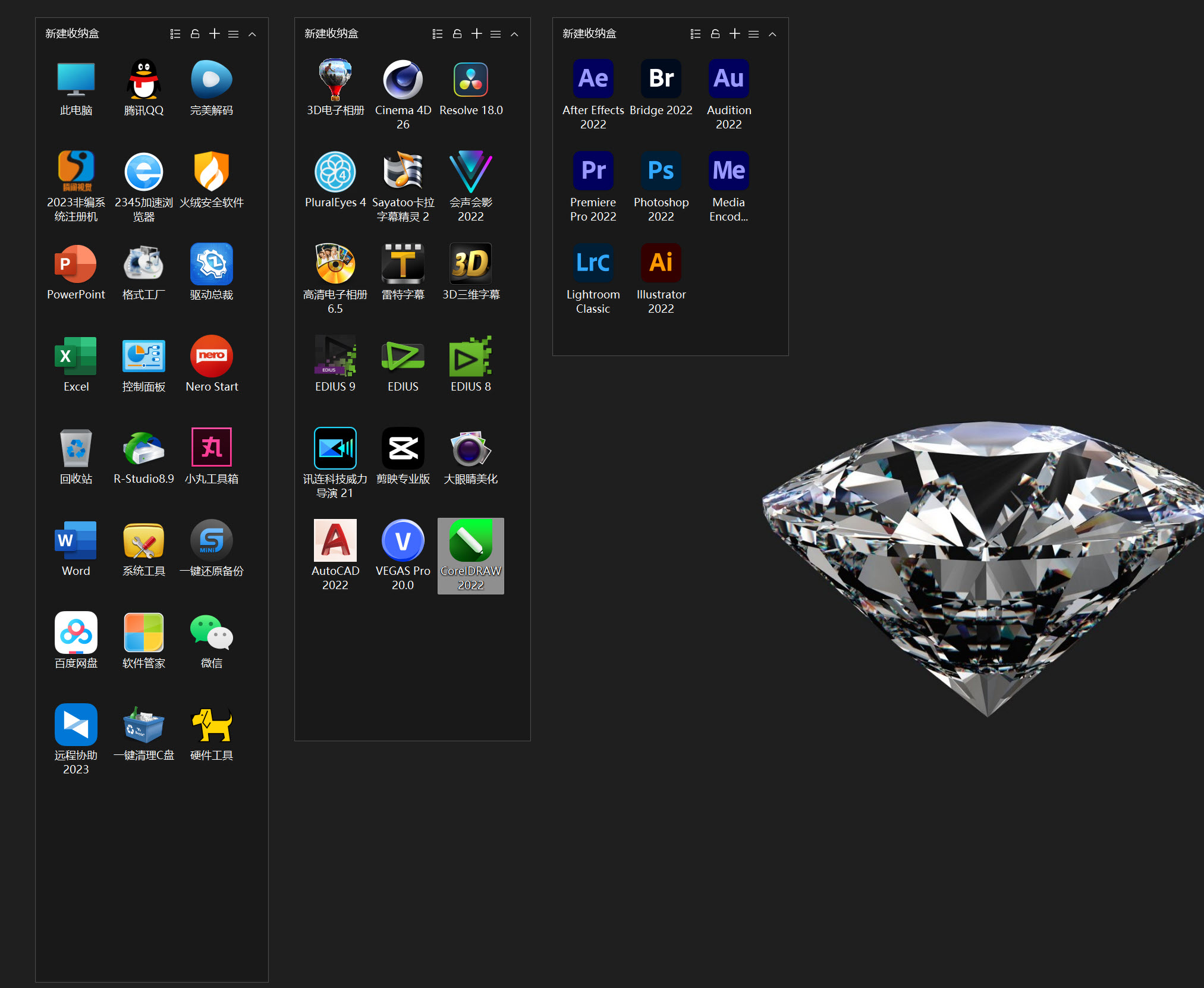1204x988 pixels.
Task: Launch Nero Start icon
Action: point(212,356)
